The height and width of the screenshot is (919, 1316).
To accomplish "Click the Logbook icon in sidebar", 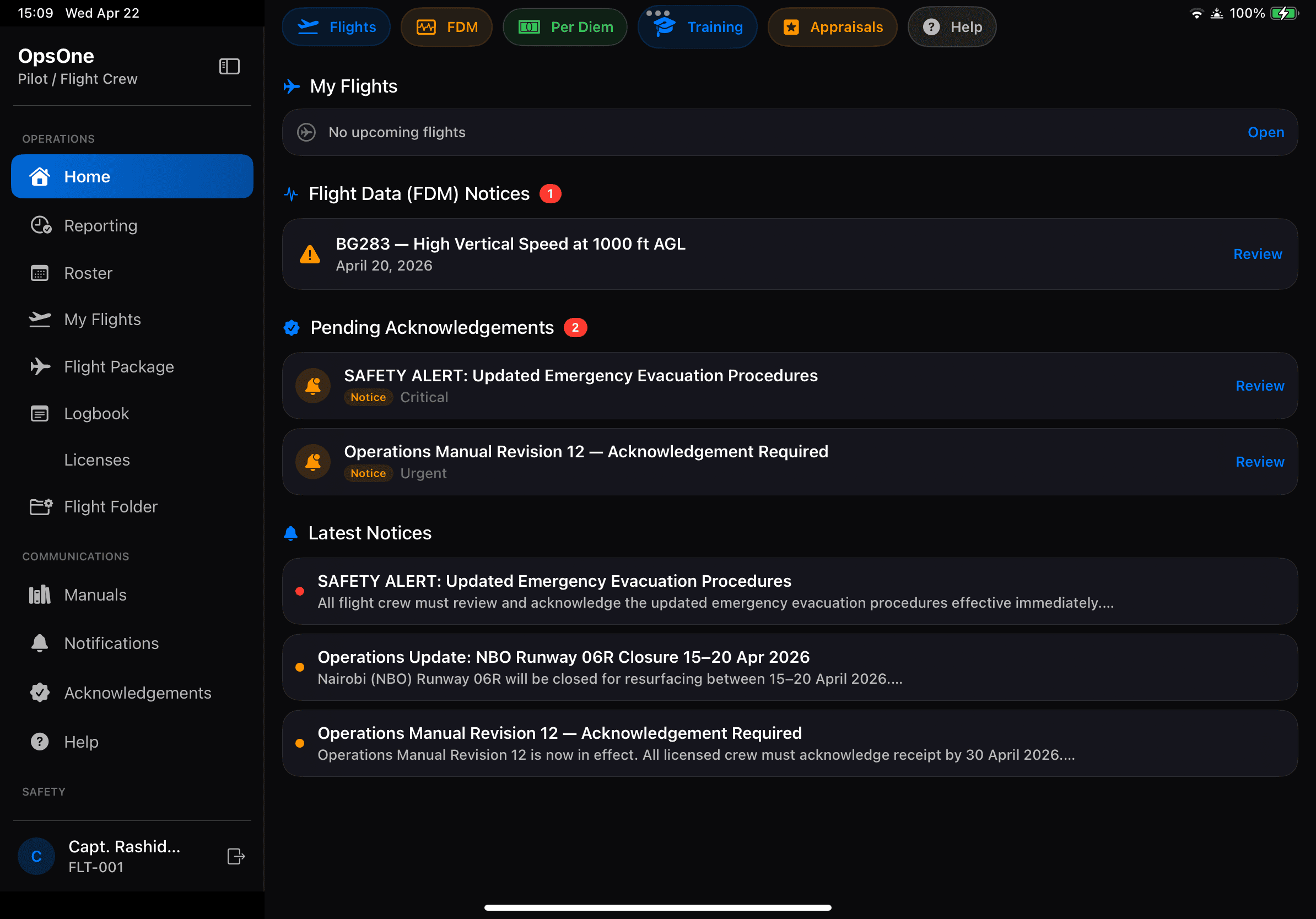I will [40, 413].
